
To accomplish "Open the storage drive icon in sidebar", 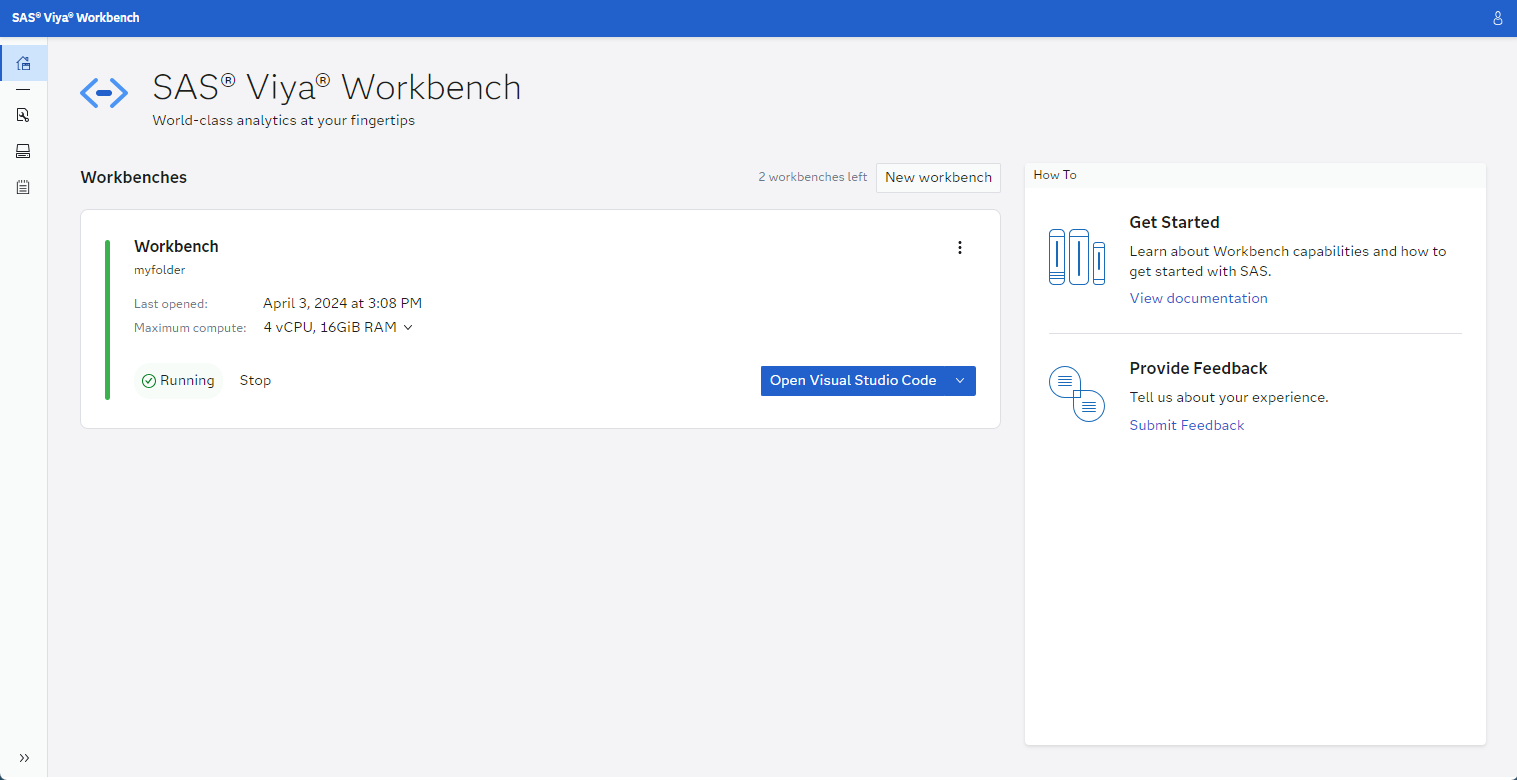I will (x=23, y=151).
